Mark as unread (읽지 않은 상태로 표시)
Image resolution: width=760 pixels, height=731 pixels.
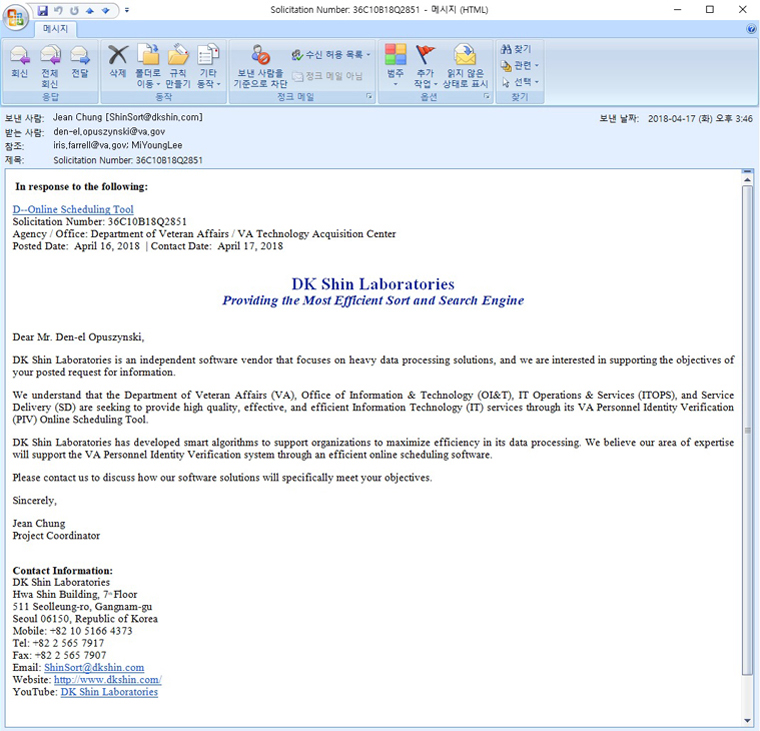pos(465,62)
